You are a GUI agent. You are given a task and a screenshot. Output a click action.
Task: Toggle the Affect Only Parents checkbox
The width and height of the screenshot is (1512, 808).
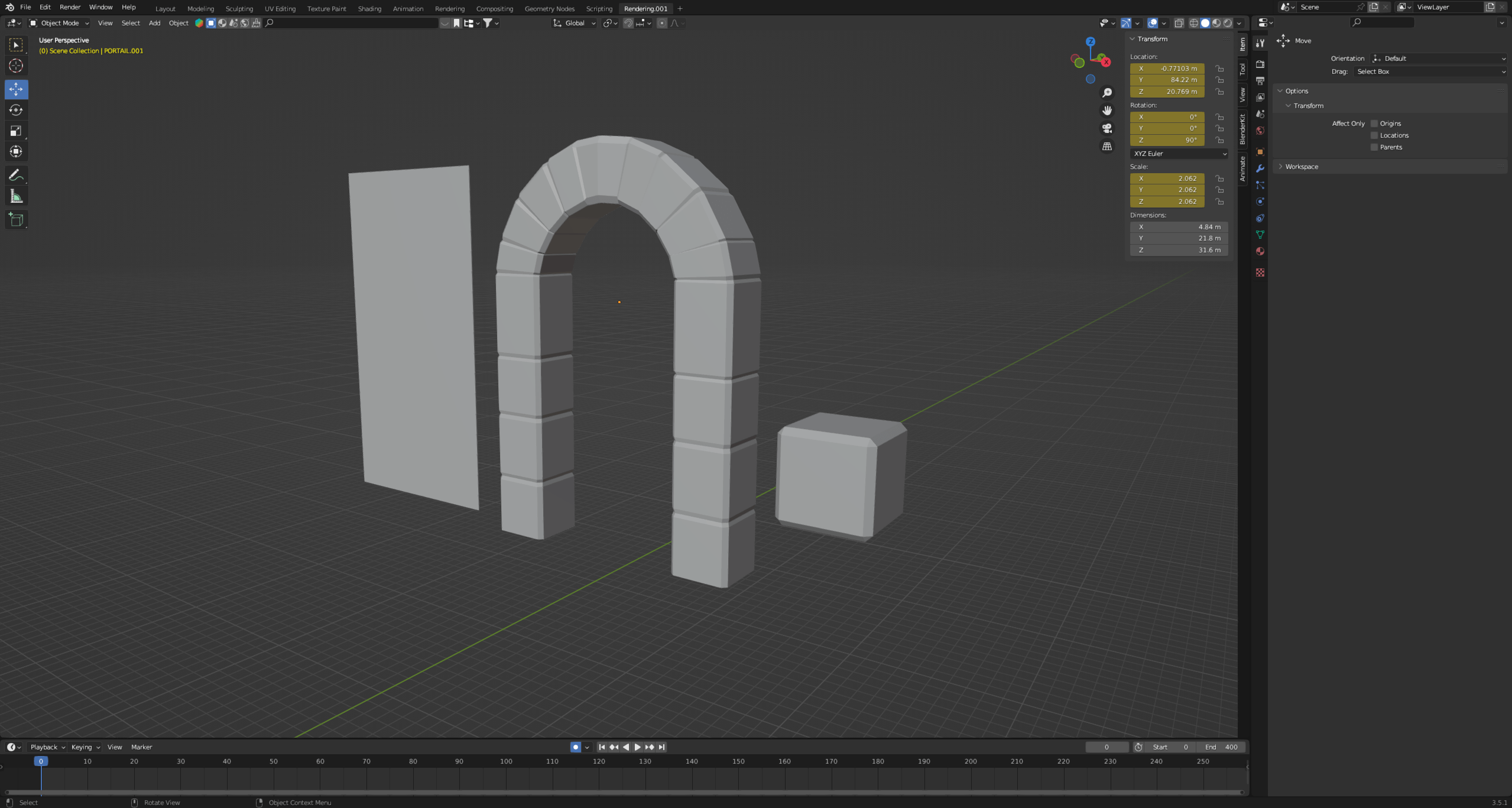pos(1374,147)
